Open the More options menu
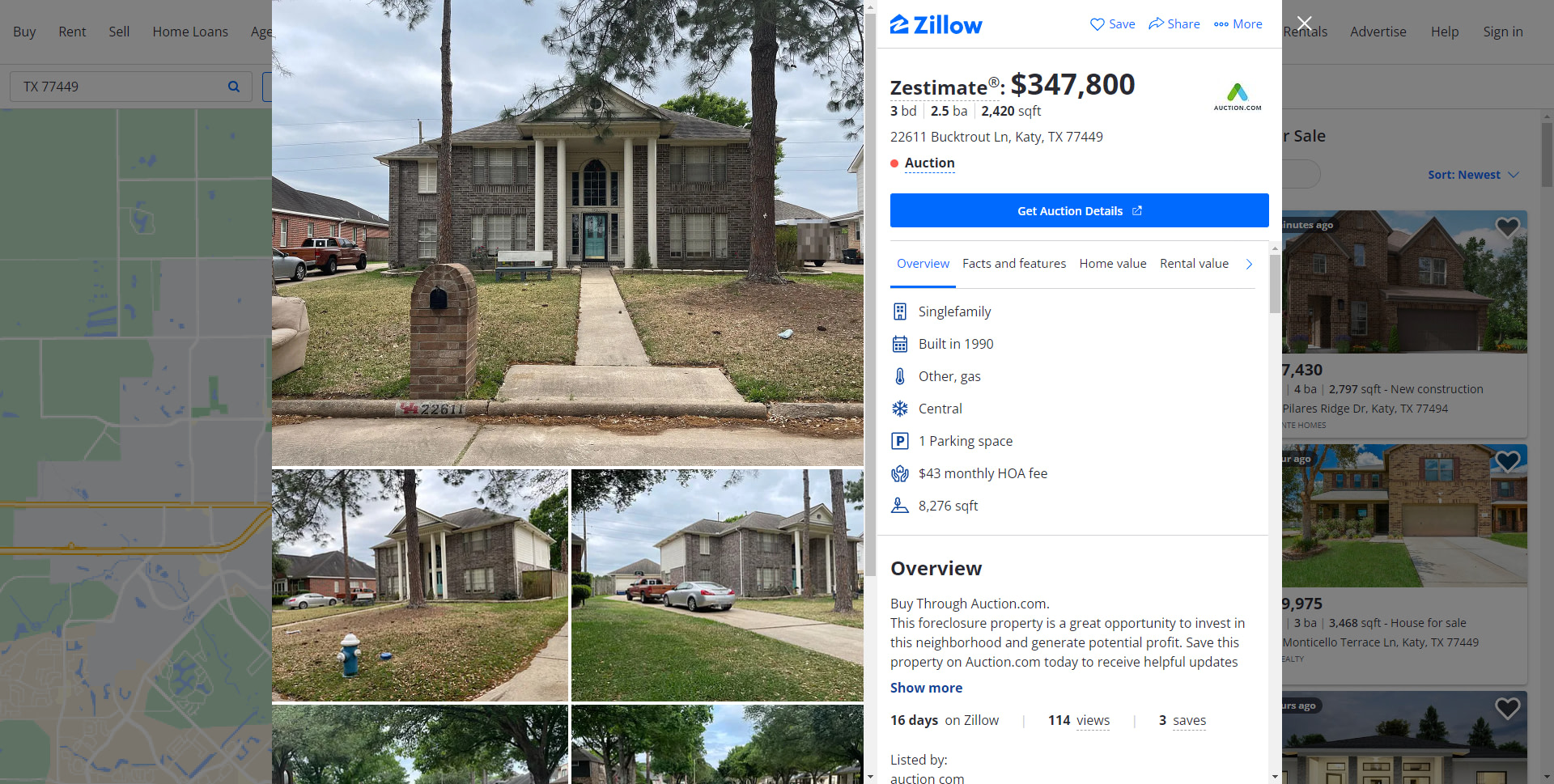Screen dimensions: 1554x784 click(1238, 24)
